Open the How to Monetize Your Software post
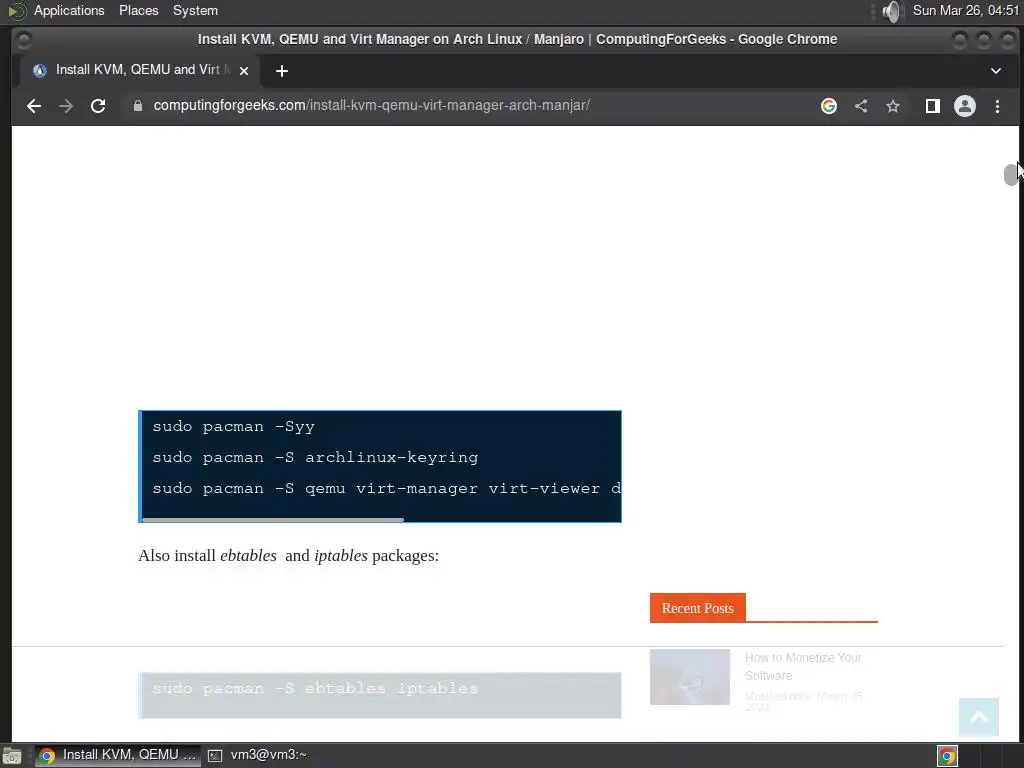Image resolution: width=1024 pixels, height=768 pixels. [x=803, y=666]
